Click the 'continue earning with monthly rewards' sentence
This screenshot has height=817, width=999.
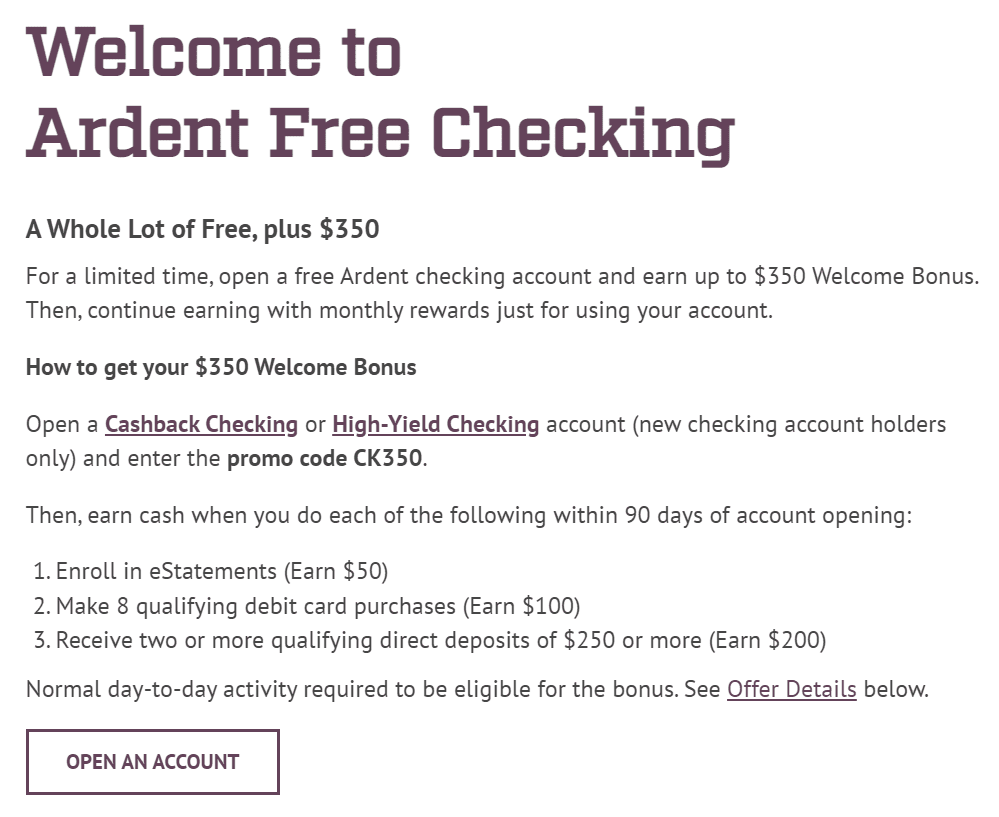click(430, 311)
